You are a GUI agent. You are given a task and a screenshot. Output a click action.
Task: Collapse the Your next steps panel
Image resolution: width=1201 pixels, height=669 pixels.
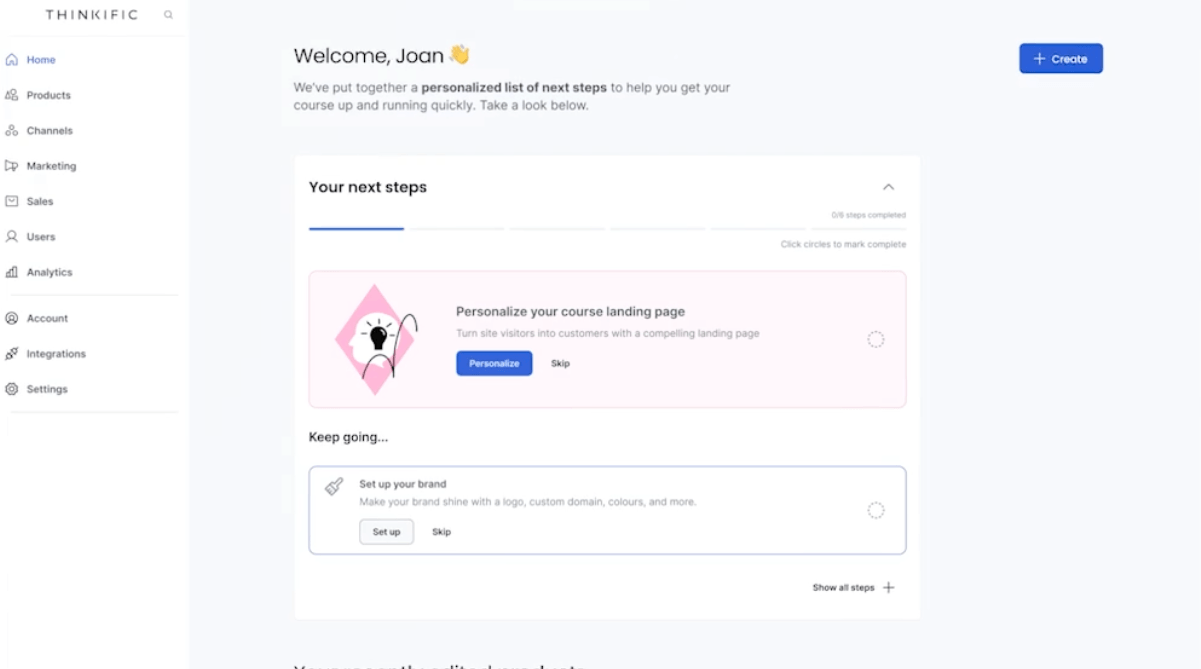click(x=888, y=187)
